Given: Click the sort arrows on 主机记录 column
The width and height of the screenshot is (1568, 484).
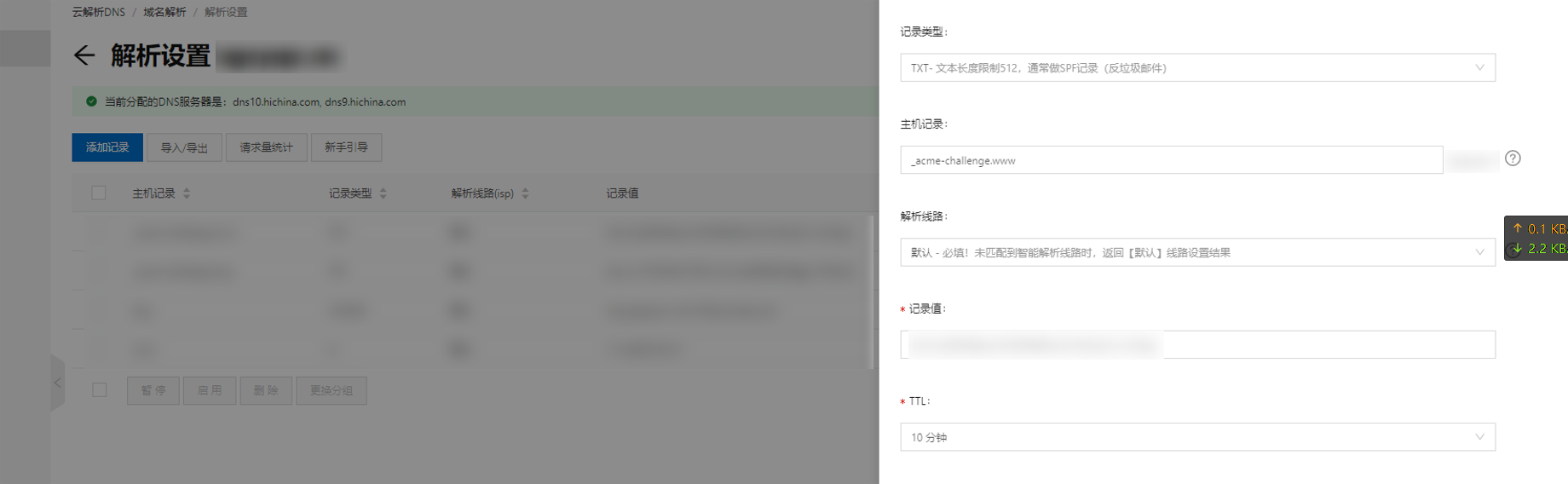Looking at the screenshot, I should coord(187,193).
